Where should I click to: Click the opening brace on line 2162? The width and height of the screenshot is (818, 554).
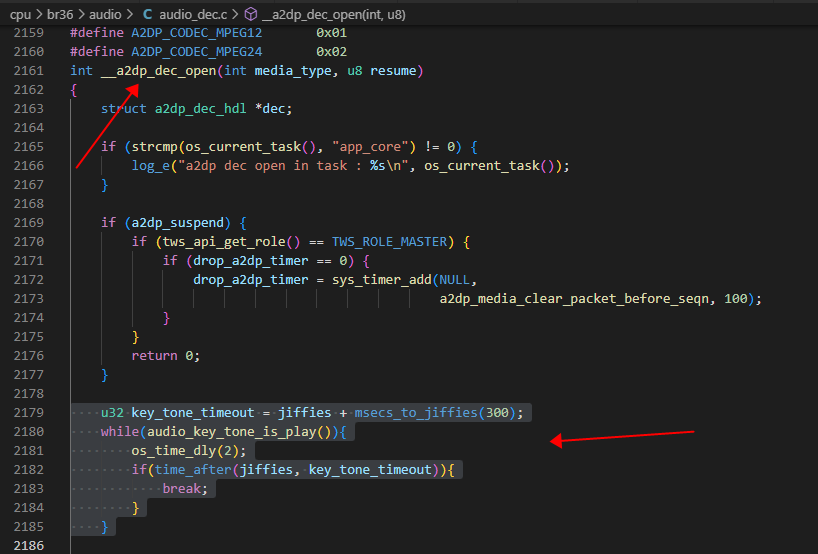(74, 90)
